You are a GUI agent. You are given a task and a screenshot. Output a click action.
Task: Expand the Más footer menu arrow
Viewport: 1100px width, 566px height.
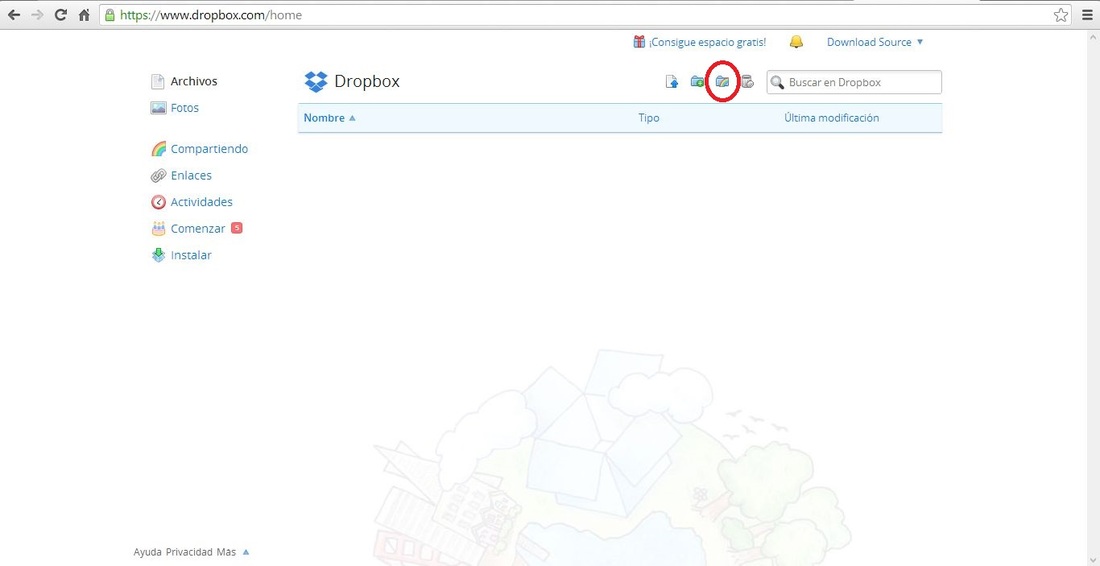246,552
